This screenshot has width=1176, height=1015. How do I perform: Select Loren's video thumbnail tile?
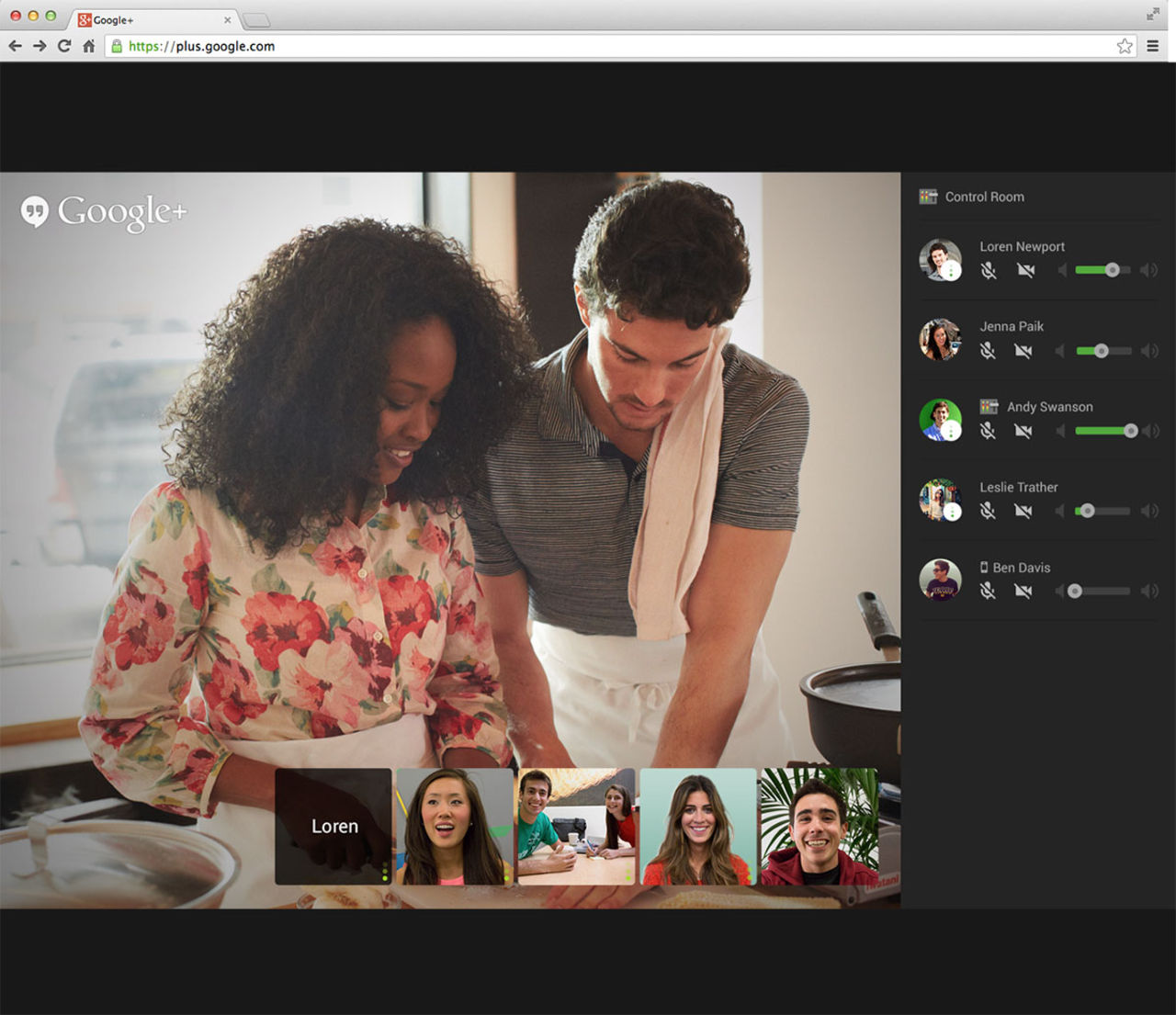(334, 826)
